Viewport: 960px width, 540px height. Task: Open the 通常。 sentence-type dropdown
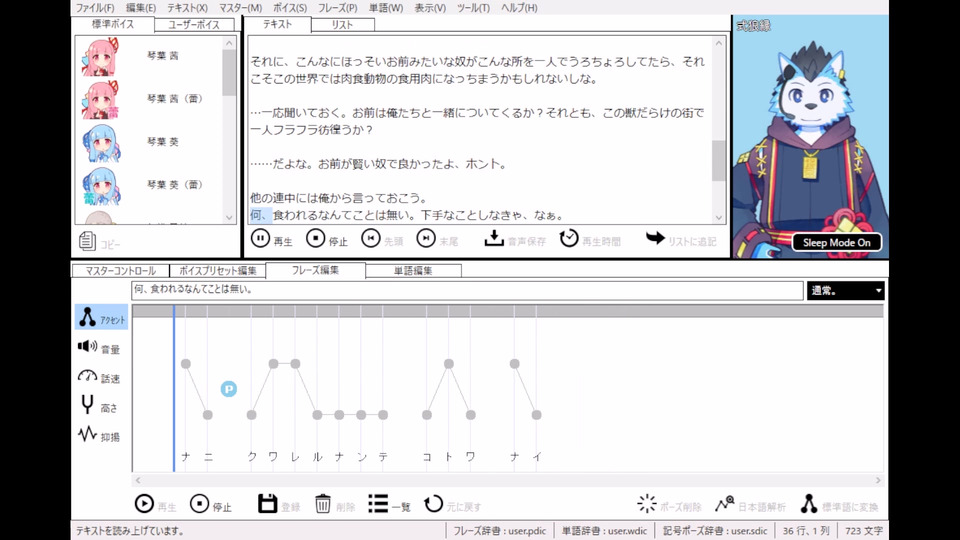tap(846, 290)
